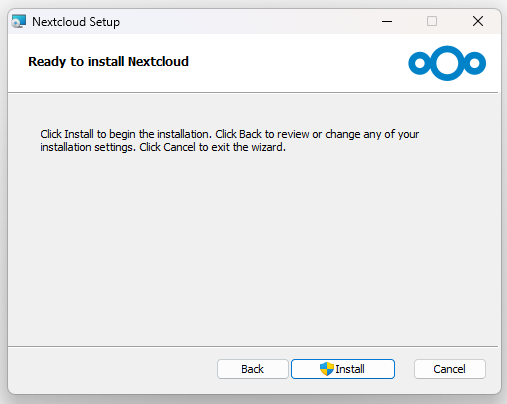
Task: Click the "Ready to install Nextcloud" heading
Action: click(108, 62)
